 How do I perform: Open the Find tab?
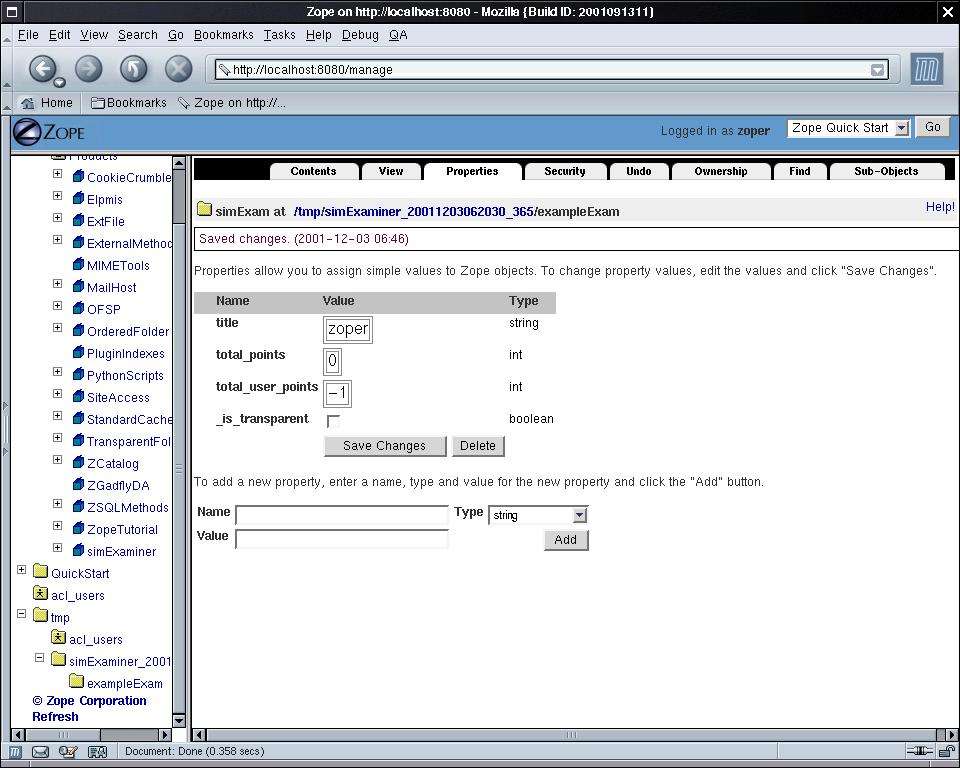[800, 171]
